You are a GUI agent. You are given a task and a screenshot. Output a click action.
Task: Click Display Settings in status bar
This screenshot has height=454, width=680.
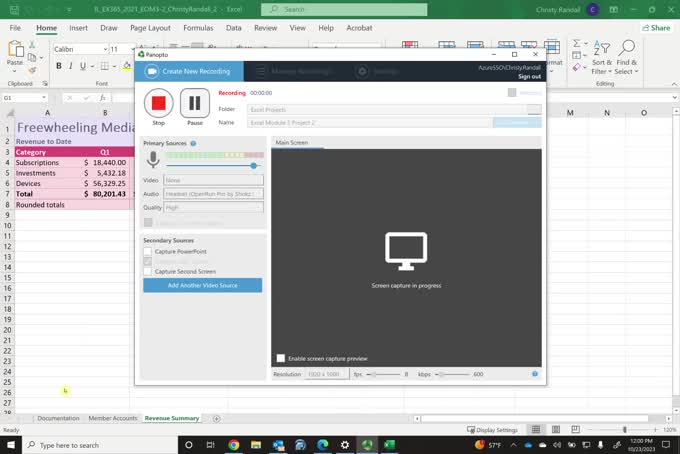click(x=492, y=430)
